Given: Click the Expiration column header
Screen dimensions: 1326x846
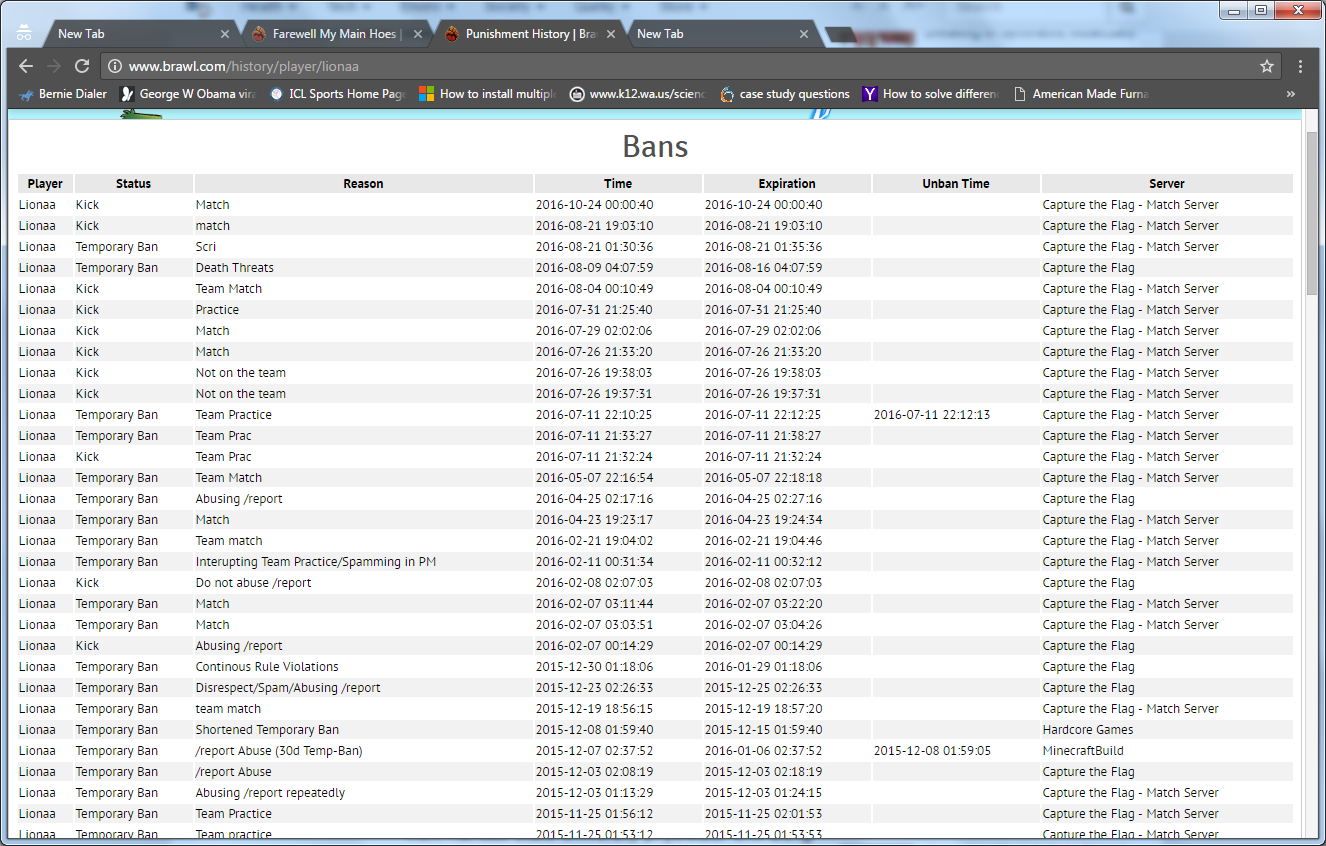Looking at the screenshot, I should [786, 184].
